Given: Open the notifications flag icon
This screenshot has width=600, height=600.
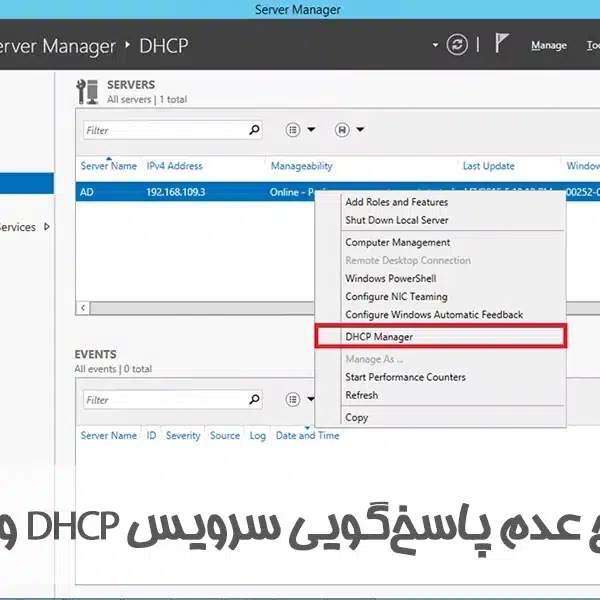Looking at the screenshot, I should [x=502, y=44].
